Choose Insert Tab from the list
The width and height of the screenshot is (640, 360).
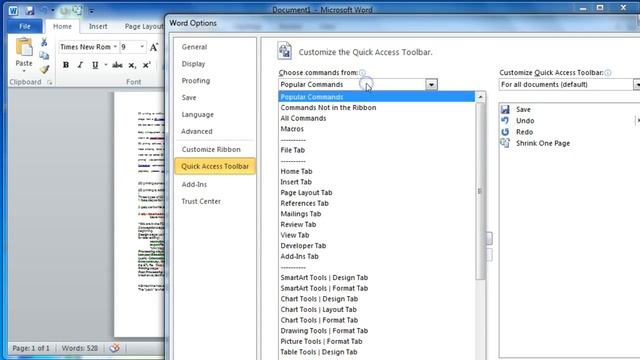click(x=377, y=182)
